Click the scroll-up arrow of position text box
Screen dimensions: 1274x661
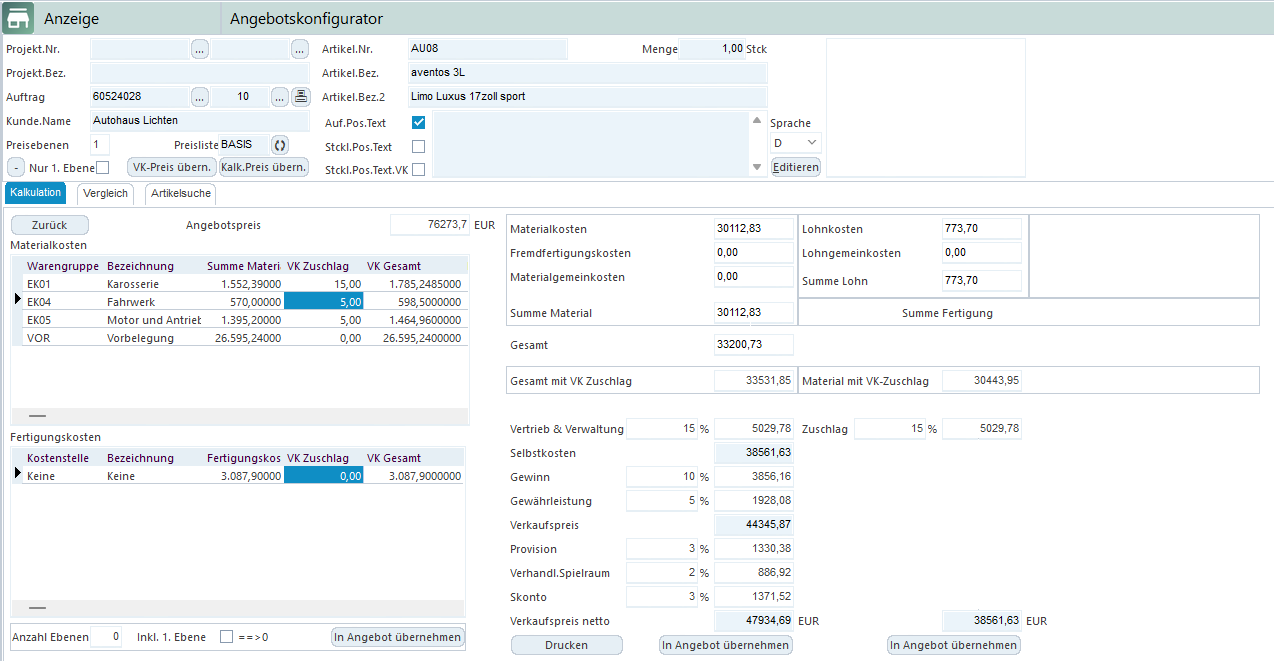point(757,120)
